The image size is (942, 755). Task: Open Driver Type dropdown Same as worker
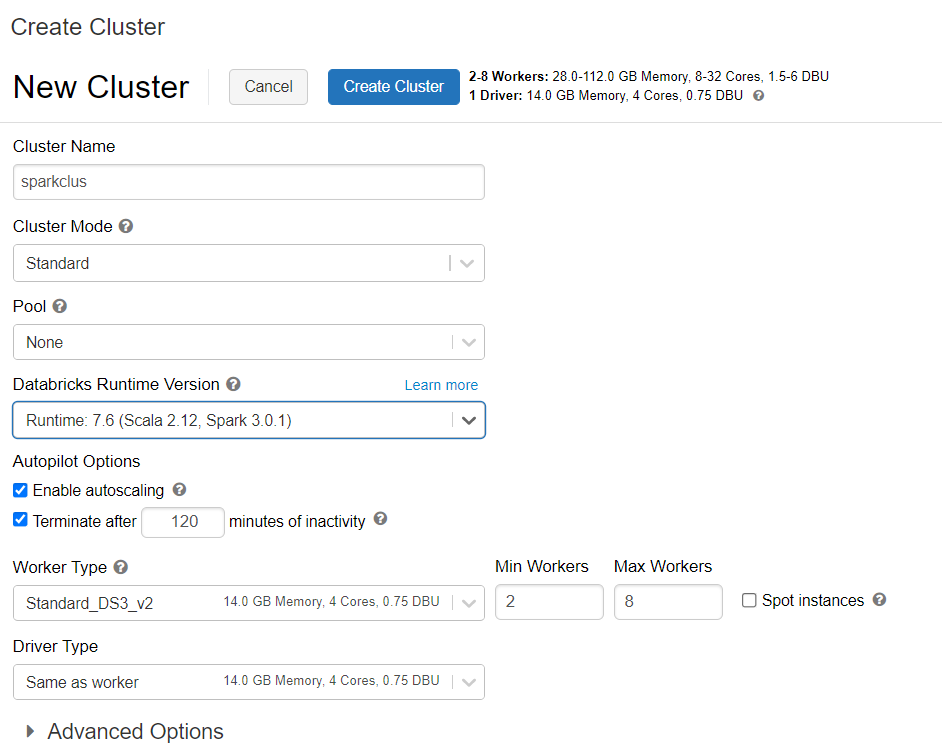point(249,682)
